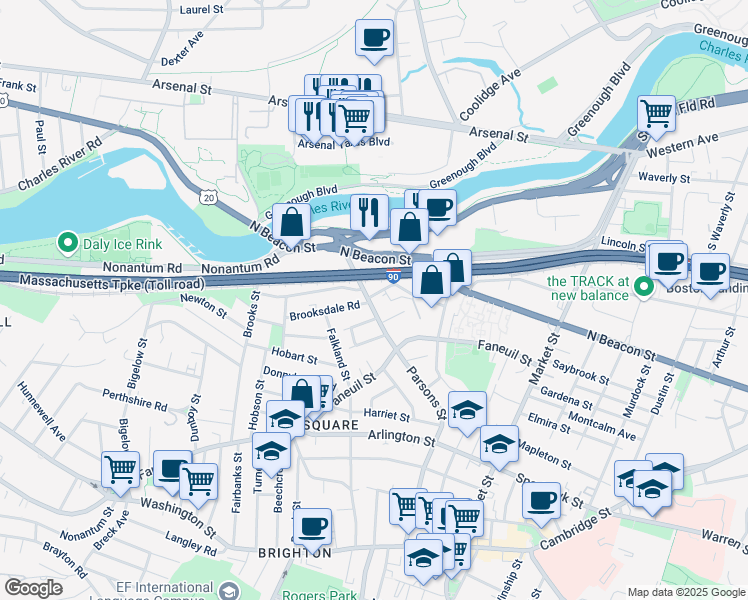Open the Google logo link
Viewport: 748px width, 600px height.
[x=34, y=588]
